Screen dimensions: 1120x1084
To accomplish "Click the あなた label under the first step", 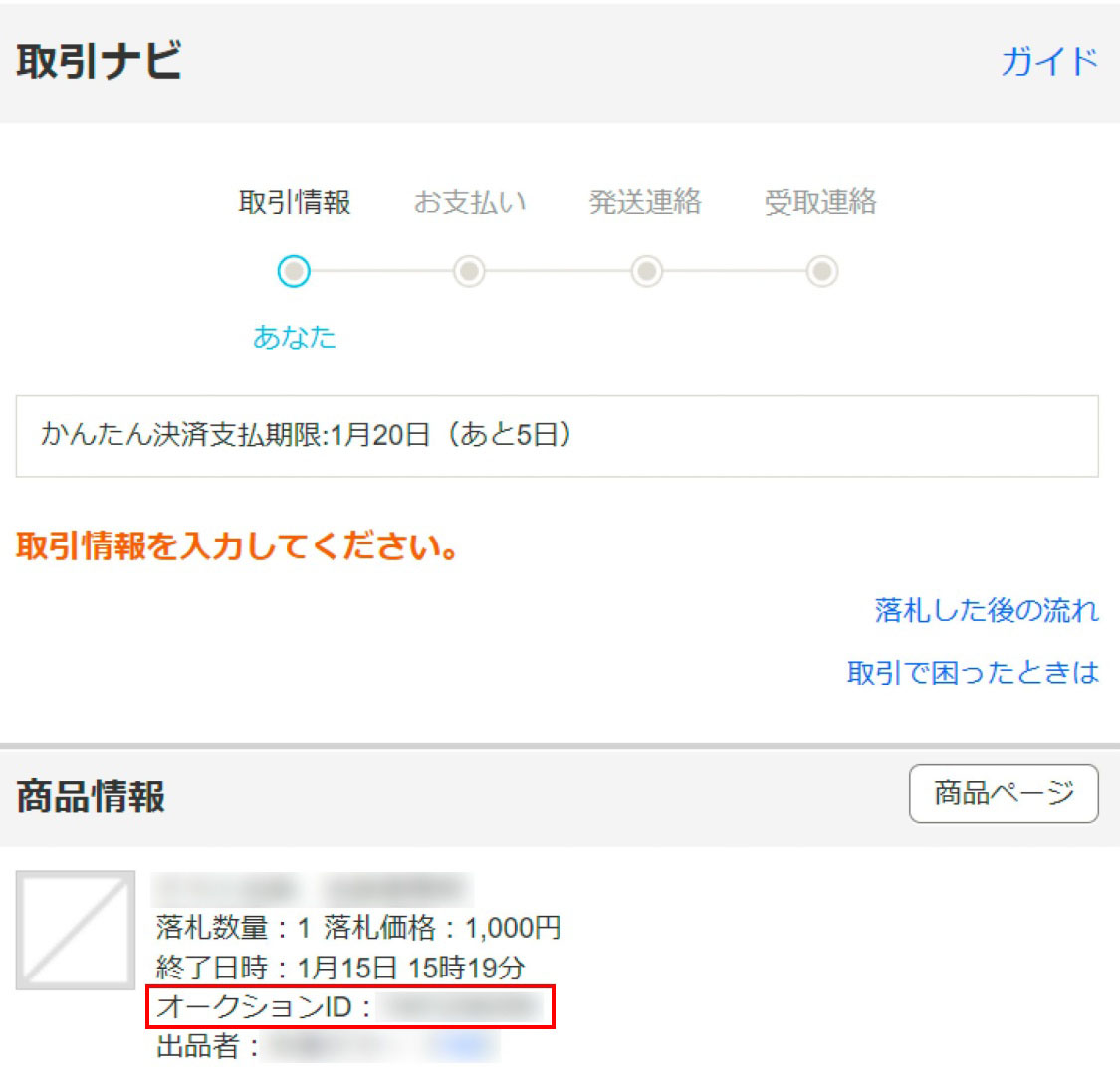I will pyautogui.click(x=295, y=337).
